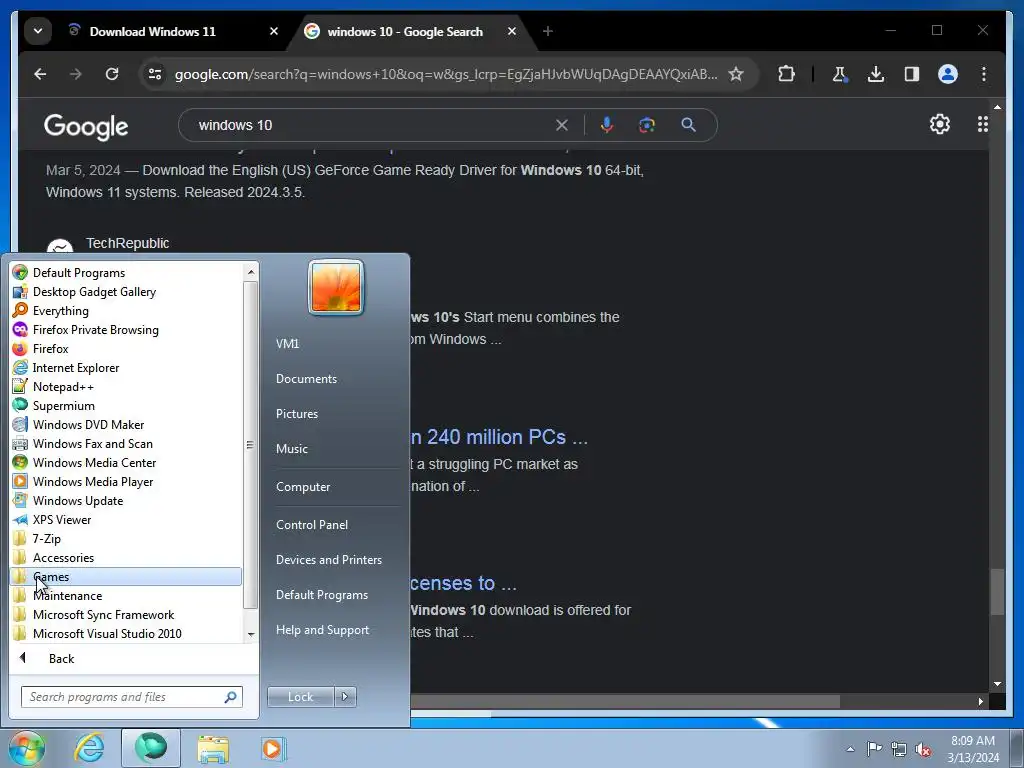Open the tab search dropdown arrow
This screenshot has width=1024, height=768.
point(38,31)
